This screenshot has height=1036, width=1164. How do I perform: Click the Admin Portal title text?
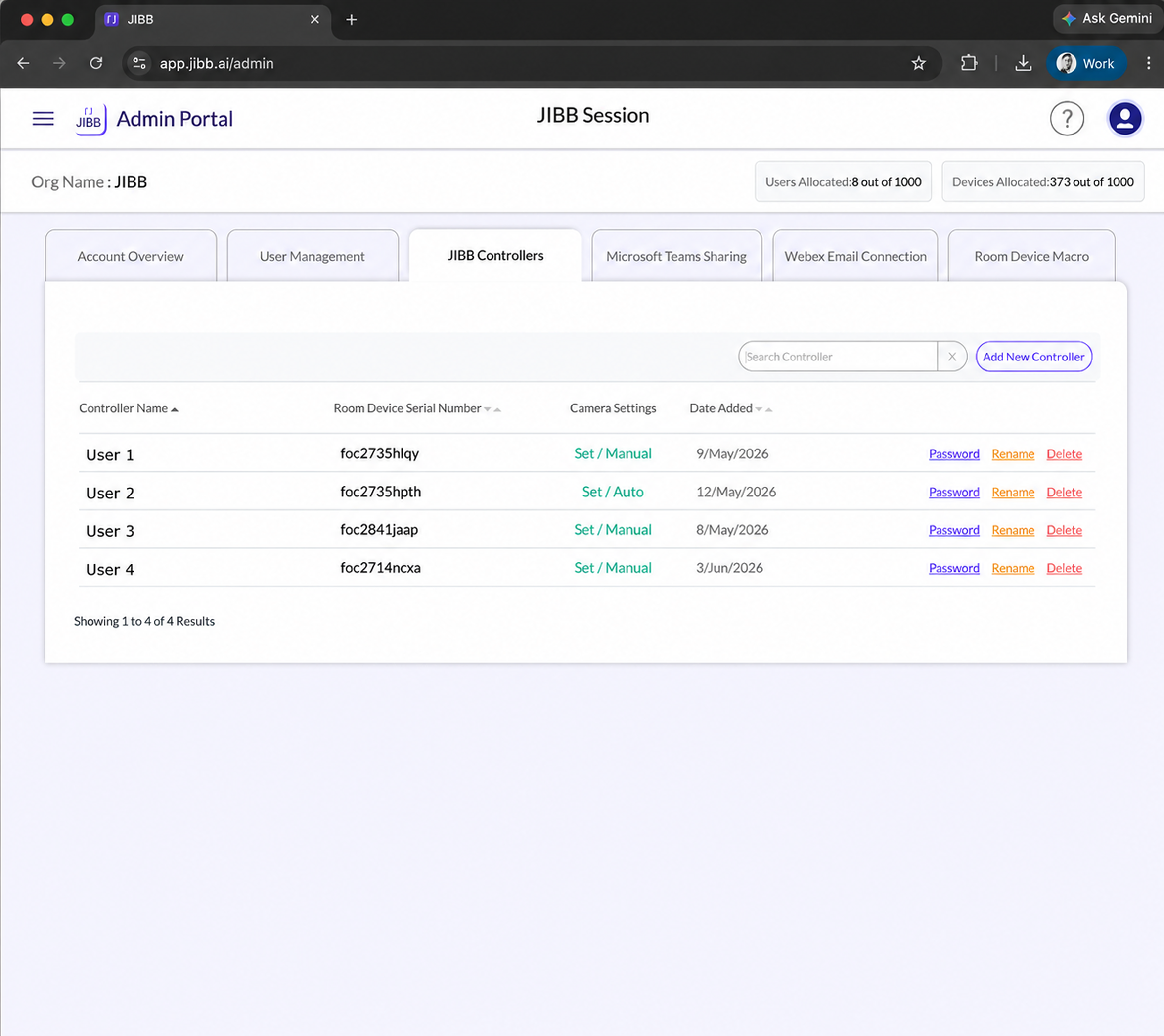(x=174, y=119)
